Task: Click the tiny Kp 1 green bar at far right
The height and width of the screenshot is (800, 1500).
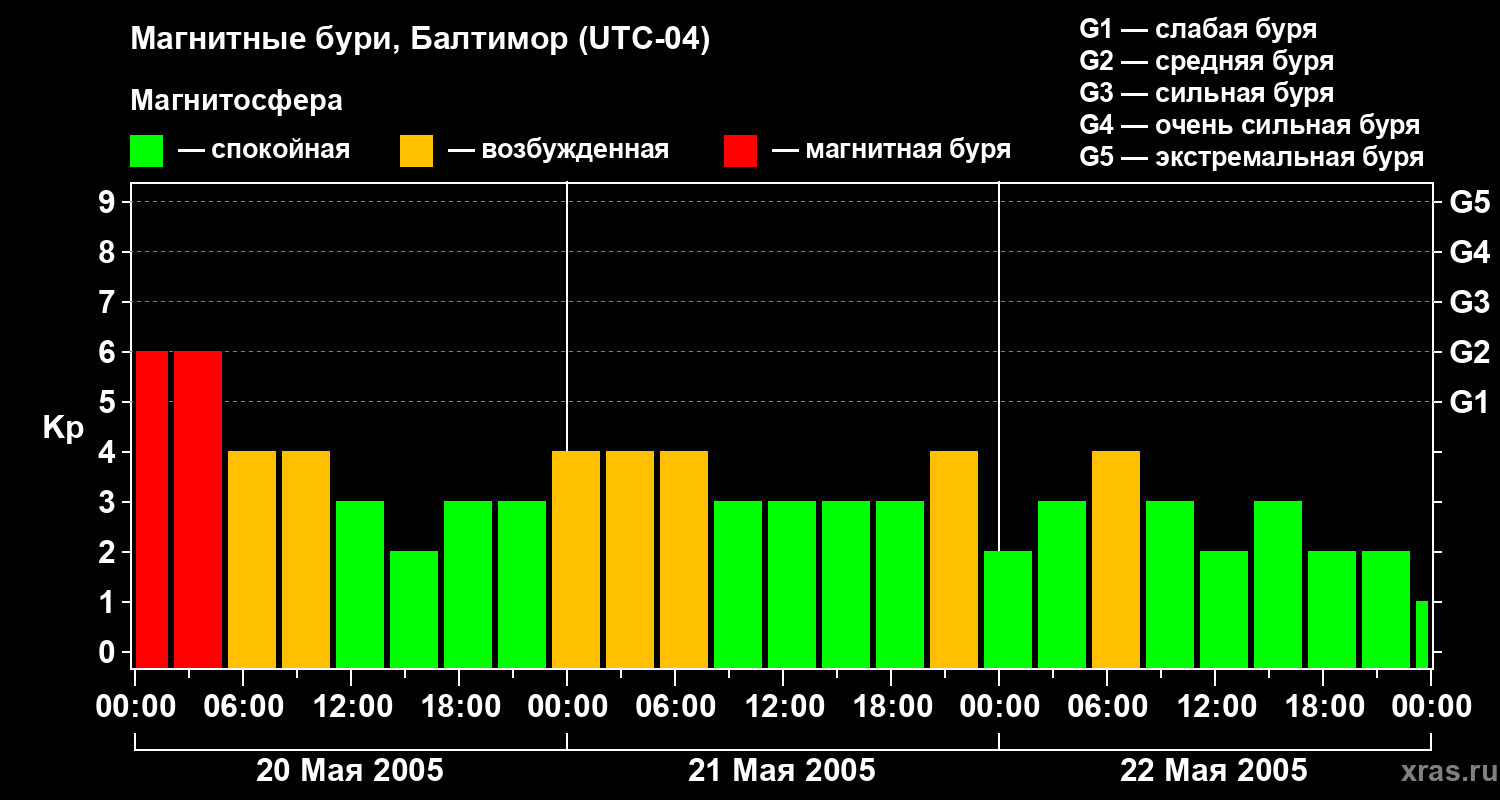Action: 1421,634
